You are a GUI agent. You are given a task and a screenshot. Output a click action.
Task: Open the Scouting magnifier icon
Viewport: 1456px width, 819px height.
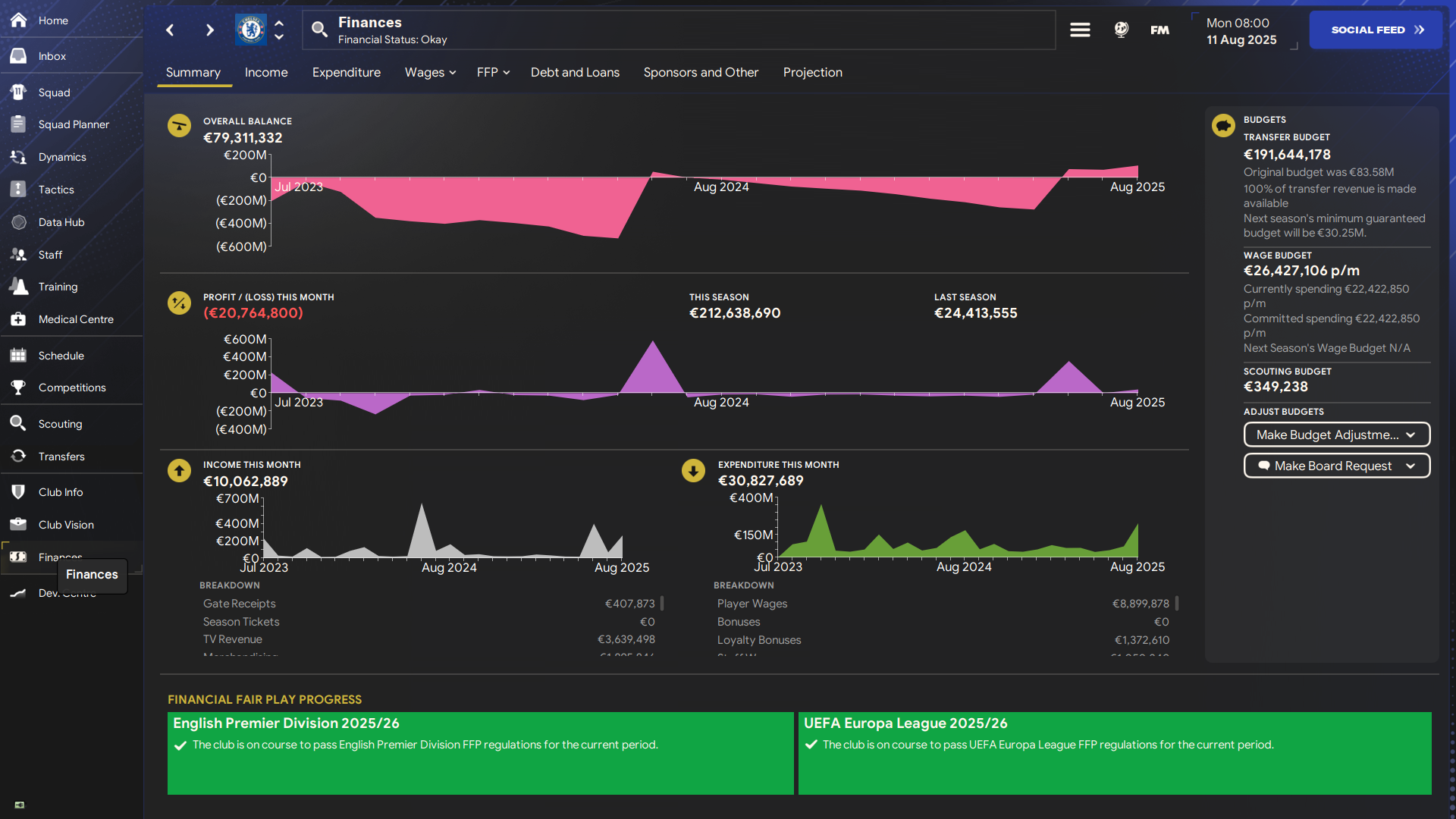coord(18,424)
